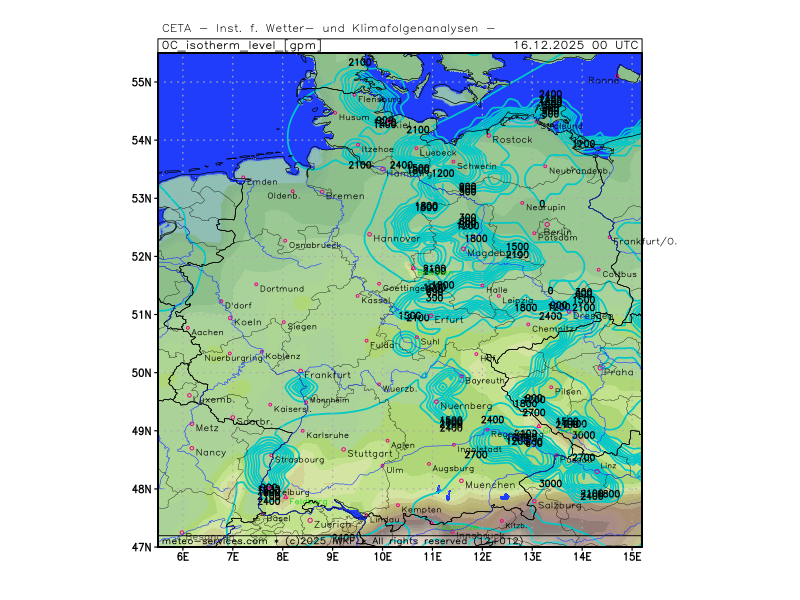This screenshot has height=600, width=800.
Task: Pick the Nuernberg city marker
Action: click(x=437, y=402)
